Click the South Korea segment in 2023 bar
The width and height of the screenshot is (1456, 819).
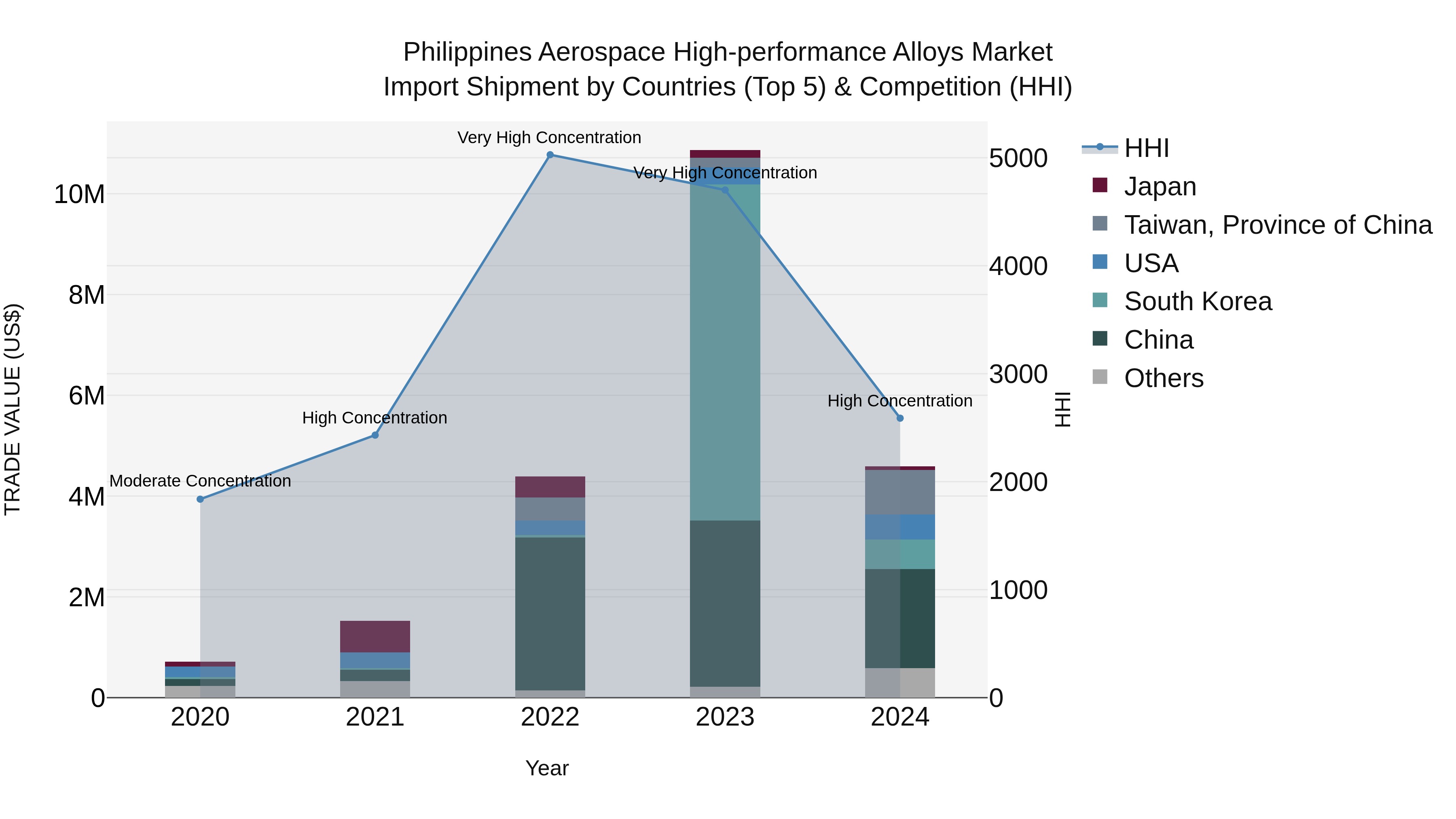point(725,353)
